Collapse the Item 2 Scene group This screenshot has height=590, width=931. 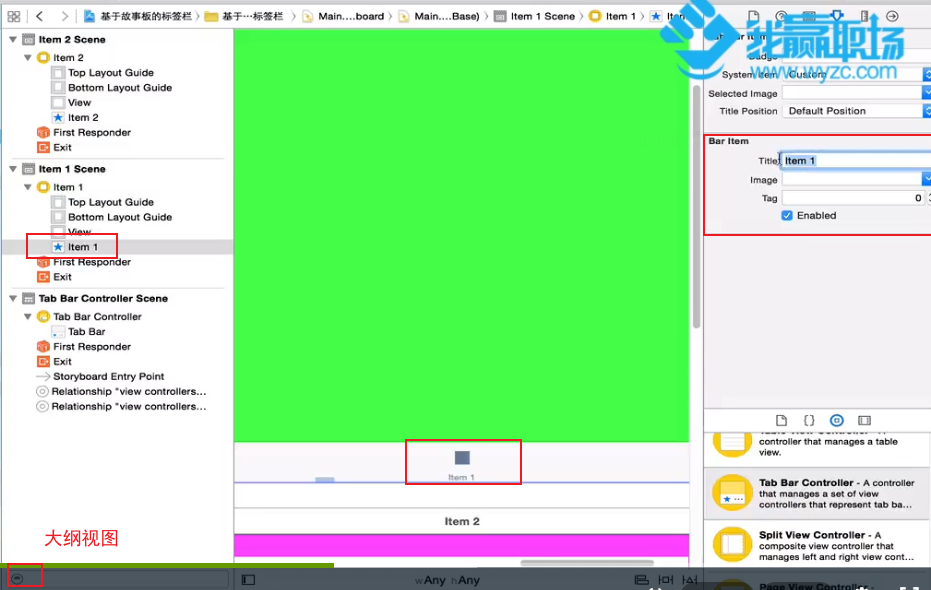coord(13,39)
